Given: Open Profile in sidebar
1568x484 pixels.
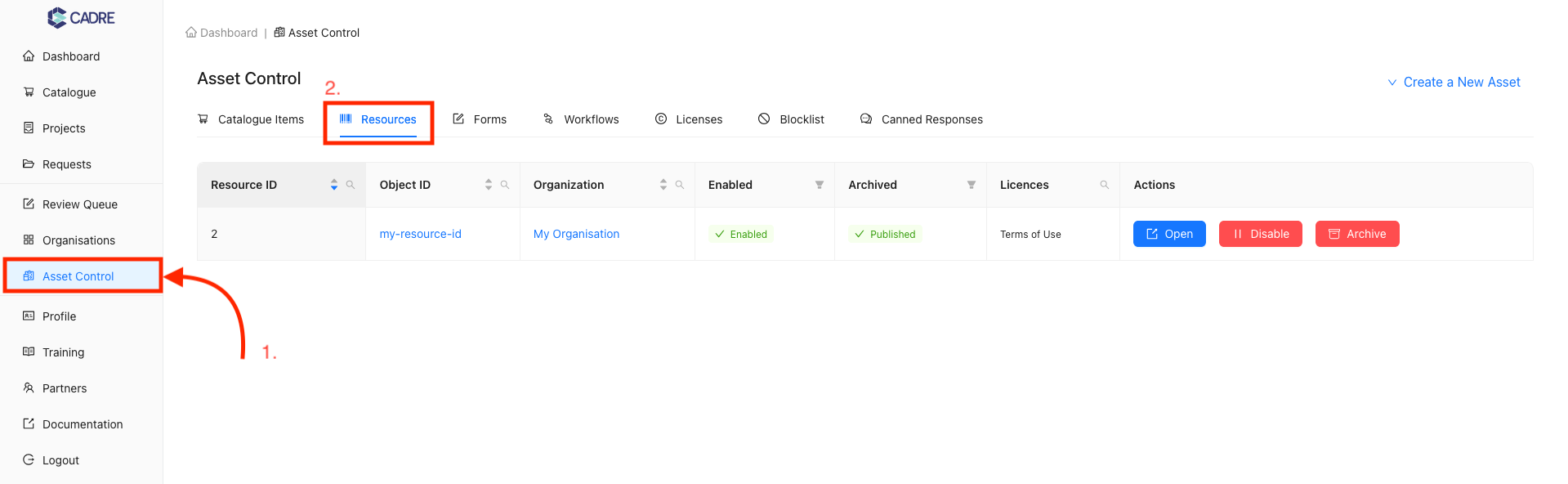Looking at the screenshot, I should coord(82,316).
